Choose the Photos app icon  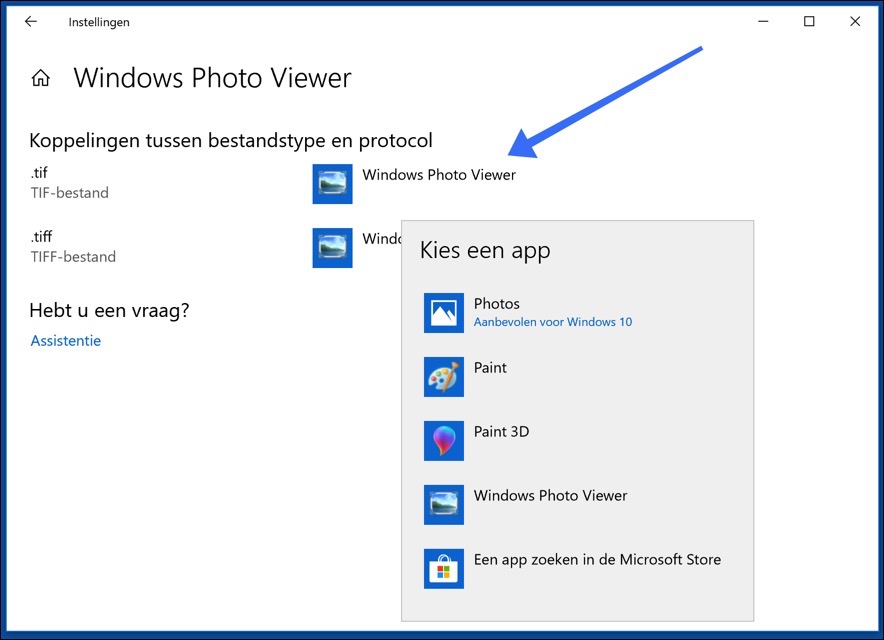pos(444,313)
